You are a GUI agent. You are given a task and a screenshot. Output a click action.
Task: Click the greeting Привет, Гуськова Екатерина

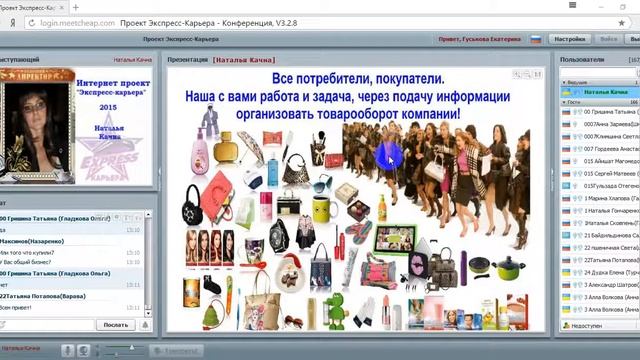click(480, 39)
